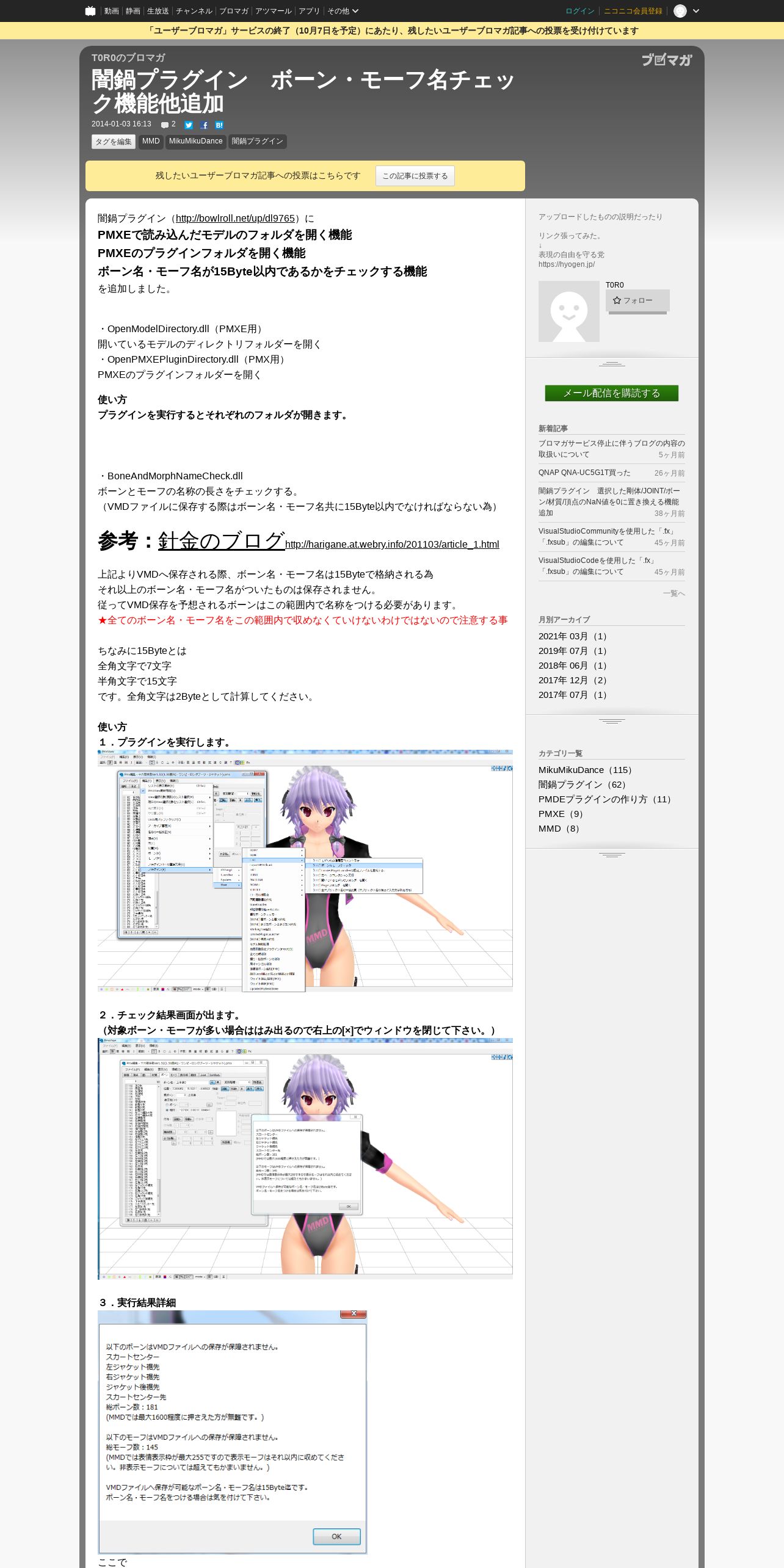Click the hyogen.jp URL text
784x1568 pixels.
coord(567,264)
